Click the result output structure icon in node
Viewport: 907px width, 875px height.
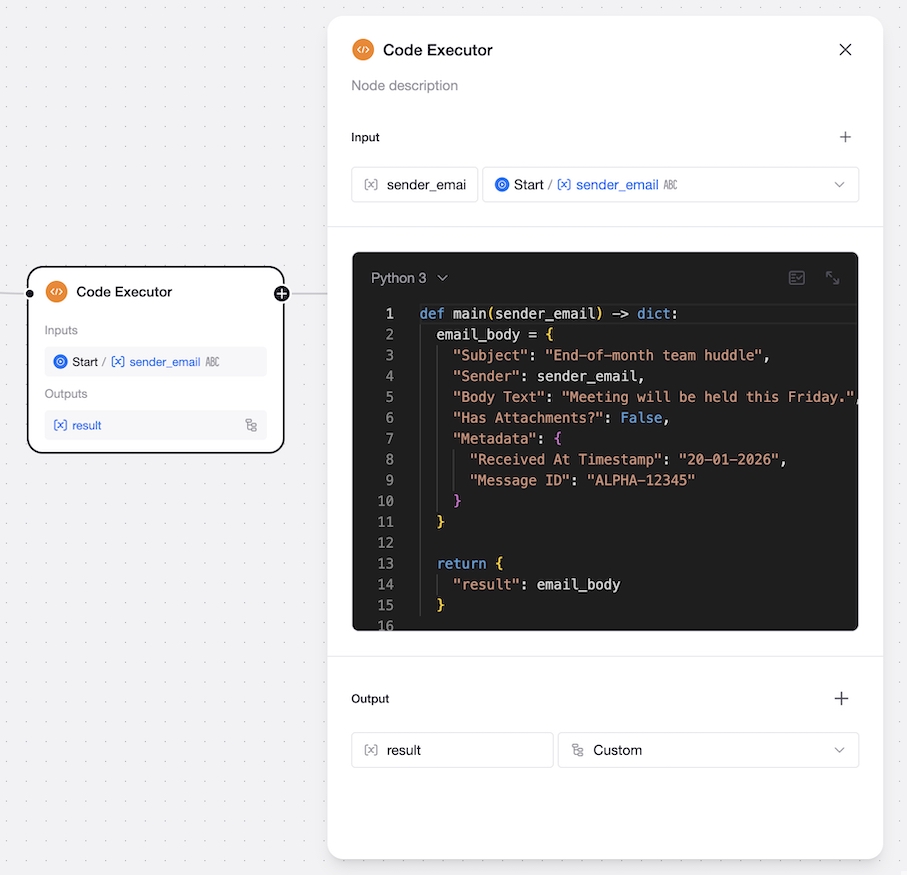coord(251,426)
